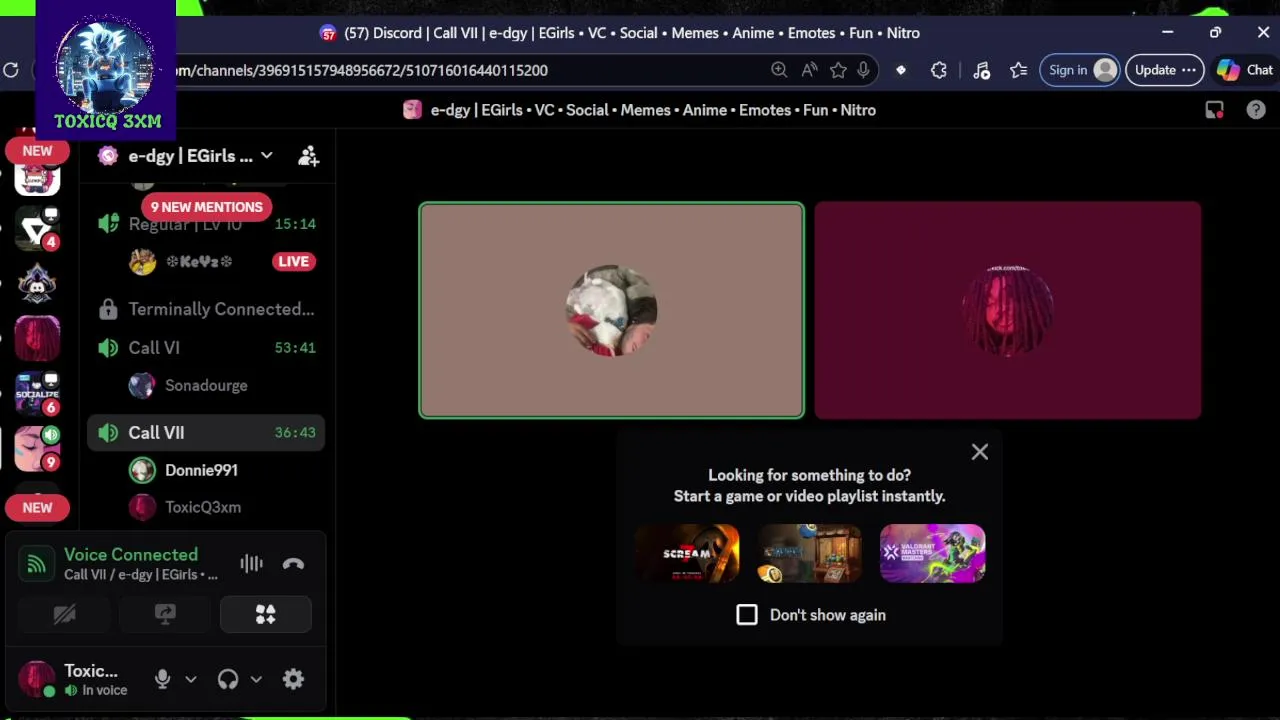Join the Call VI voice channel
1280x720 pixels.
[x=207, y=348]
